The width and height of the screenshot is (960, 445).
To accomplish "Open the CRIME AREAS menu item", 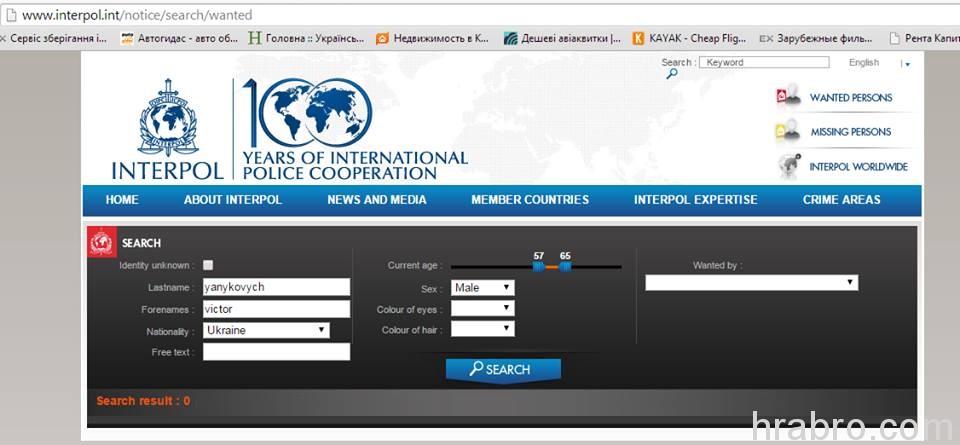I will tap(841, 200).
